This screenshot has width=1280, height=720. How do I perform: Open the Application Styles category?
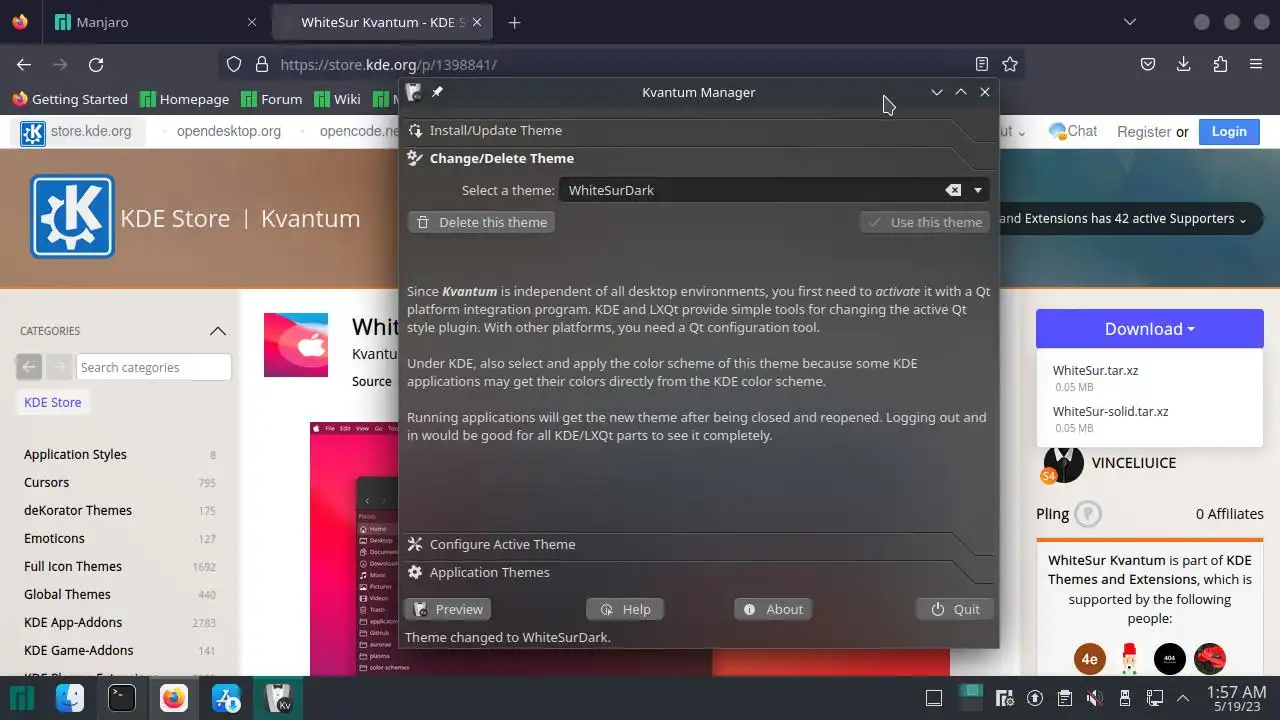tap(75, 454)
